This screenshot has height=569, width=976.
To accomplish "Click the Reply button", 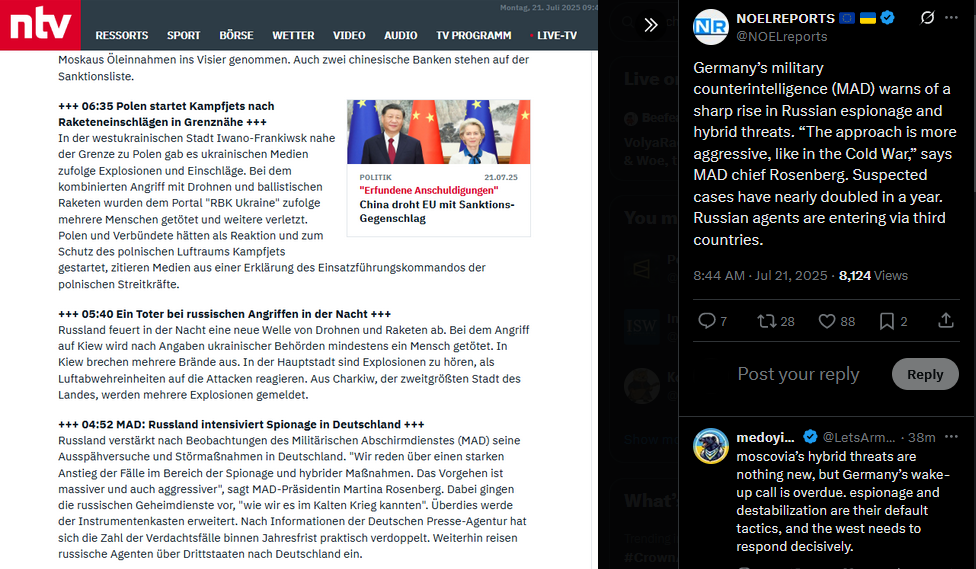I will click(x=925, y=374).
